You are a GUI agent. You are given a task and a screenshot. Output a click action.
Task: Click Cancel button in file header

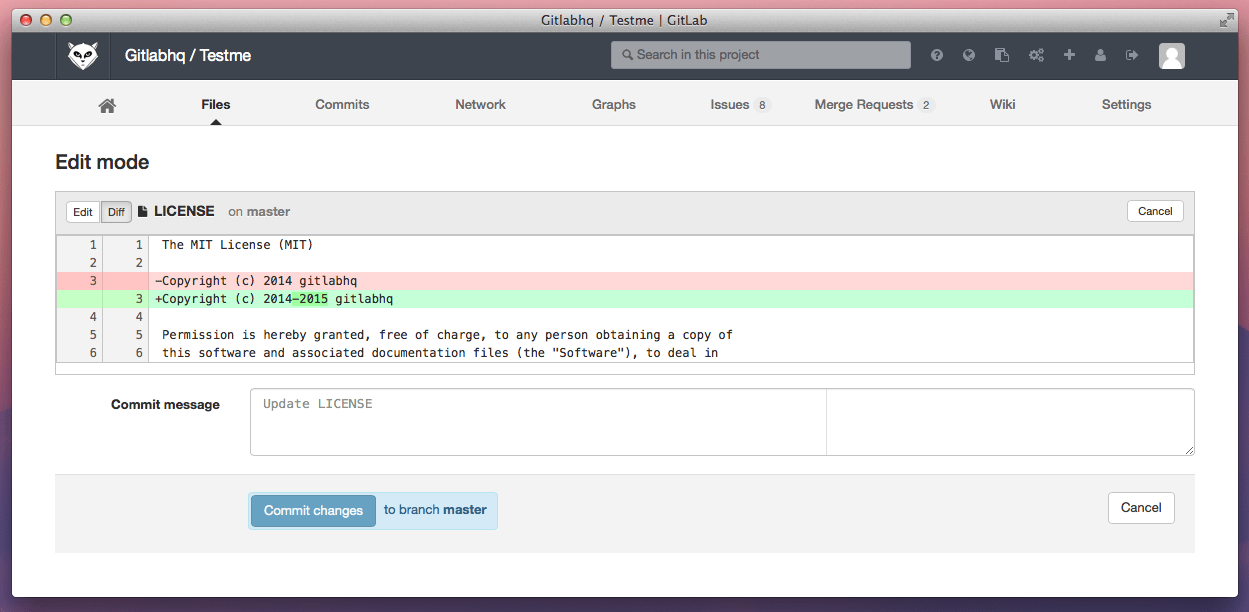tap(1154, 211)
